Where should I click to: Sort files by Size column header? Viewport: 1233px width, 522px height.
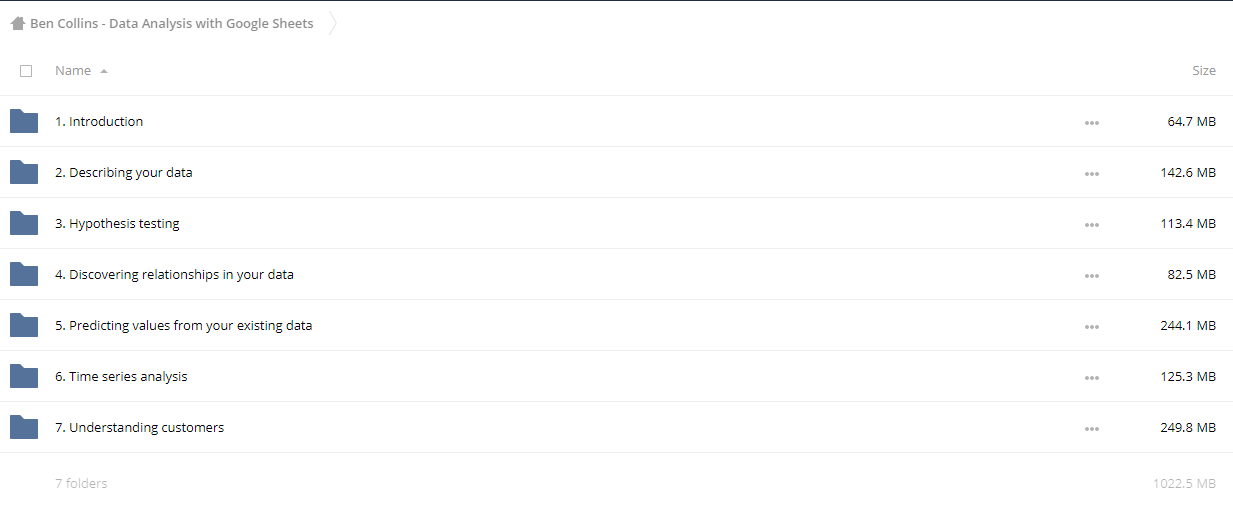pyautogui.click(x=1204, y=71)
